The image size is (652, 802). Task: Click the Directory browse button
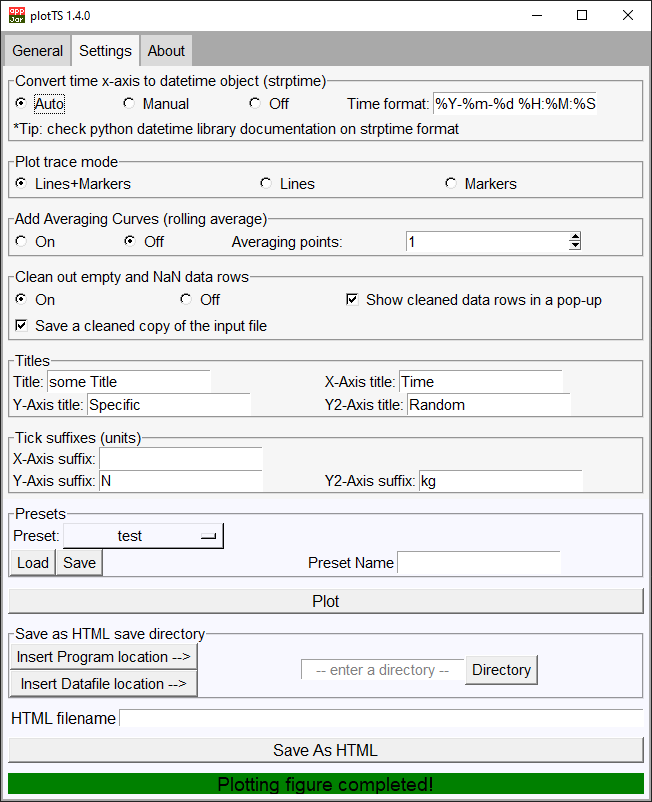coord(501,670)
